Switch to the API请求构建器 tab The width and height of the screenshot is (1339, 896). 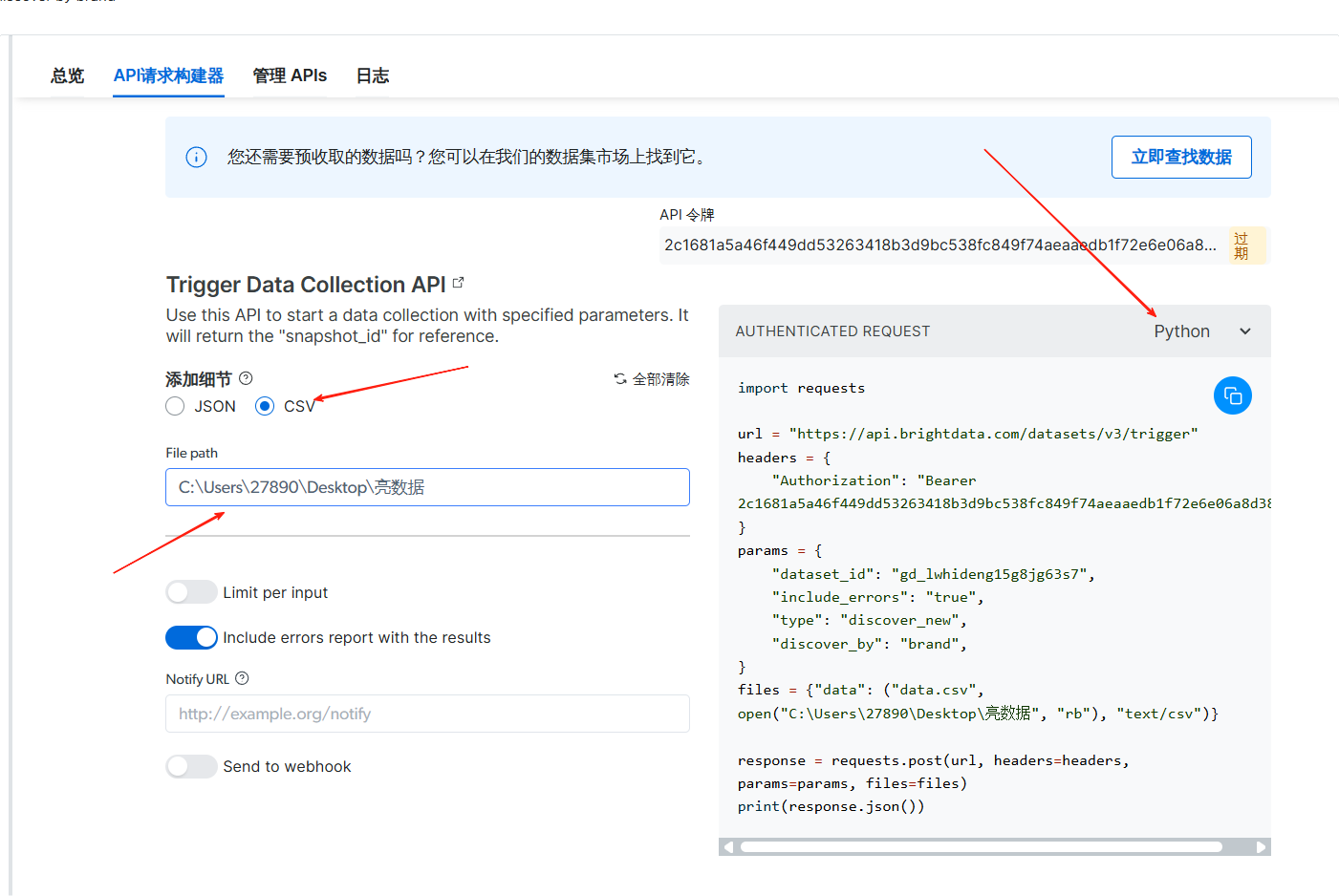pos(168,75)
